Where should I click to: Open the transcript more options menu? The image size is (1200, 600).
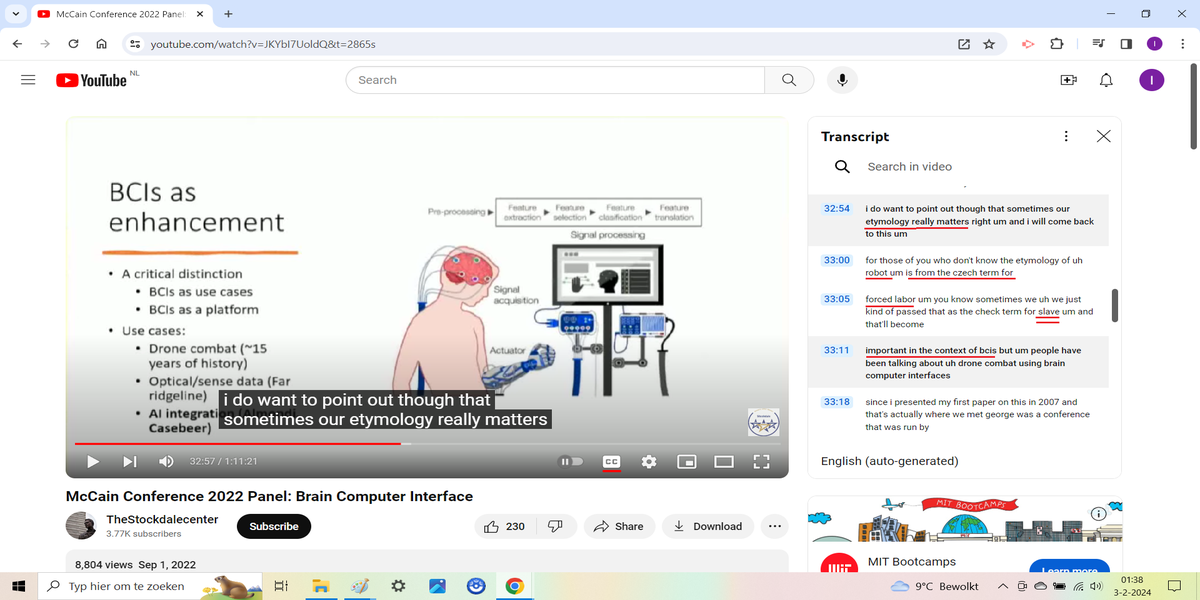[1066, 136]
